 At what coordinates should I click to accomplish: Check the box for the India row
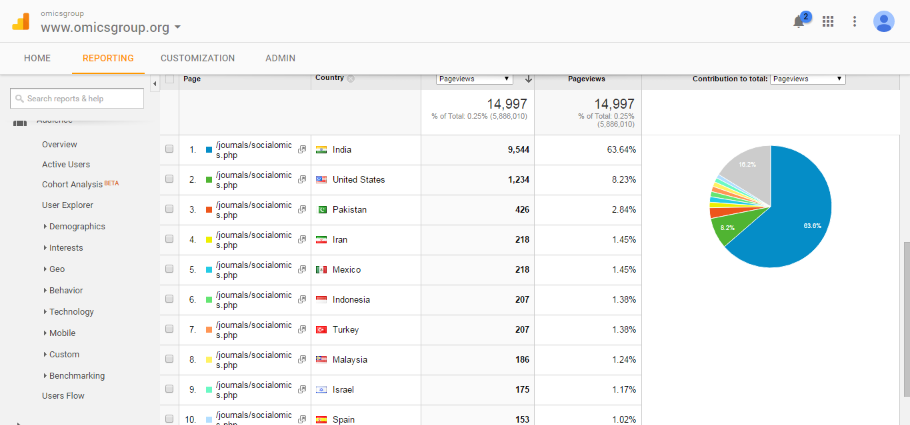point(169,149)
